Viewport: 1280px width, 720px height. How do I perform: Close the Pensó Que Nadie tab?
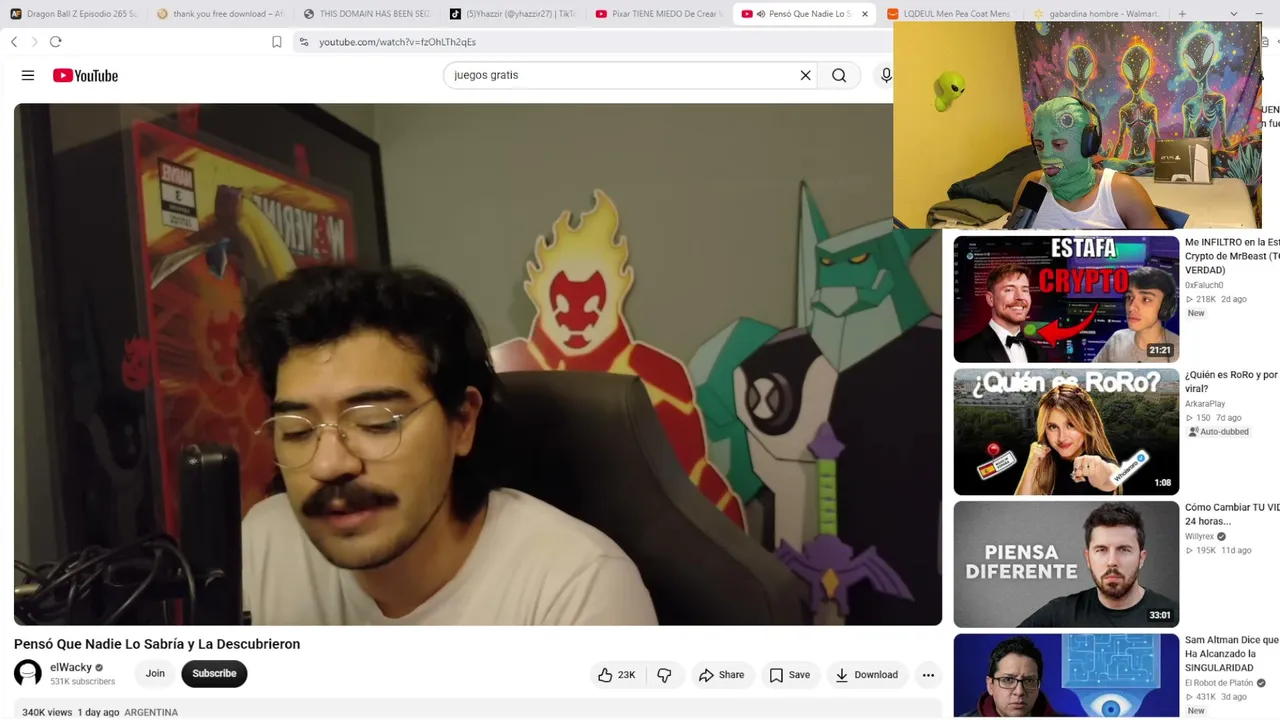point(865,14)
